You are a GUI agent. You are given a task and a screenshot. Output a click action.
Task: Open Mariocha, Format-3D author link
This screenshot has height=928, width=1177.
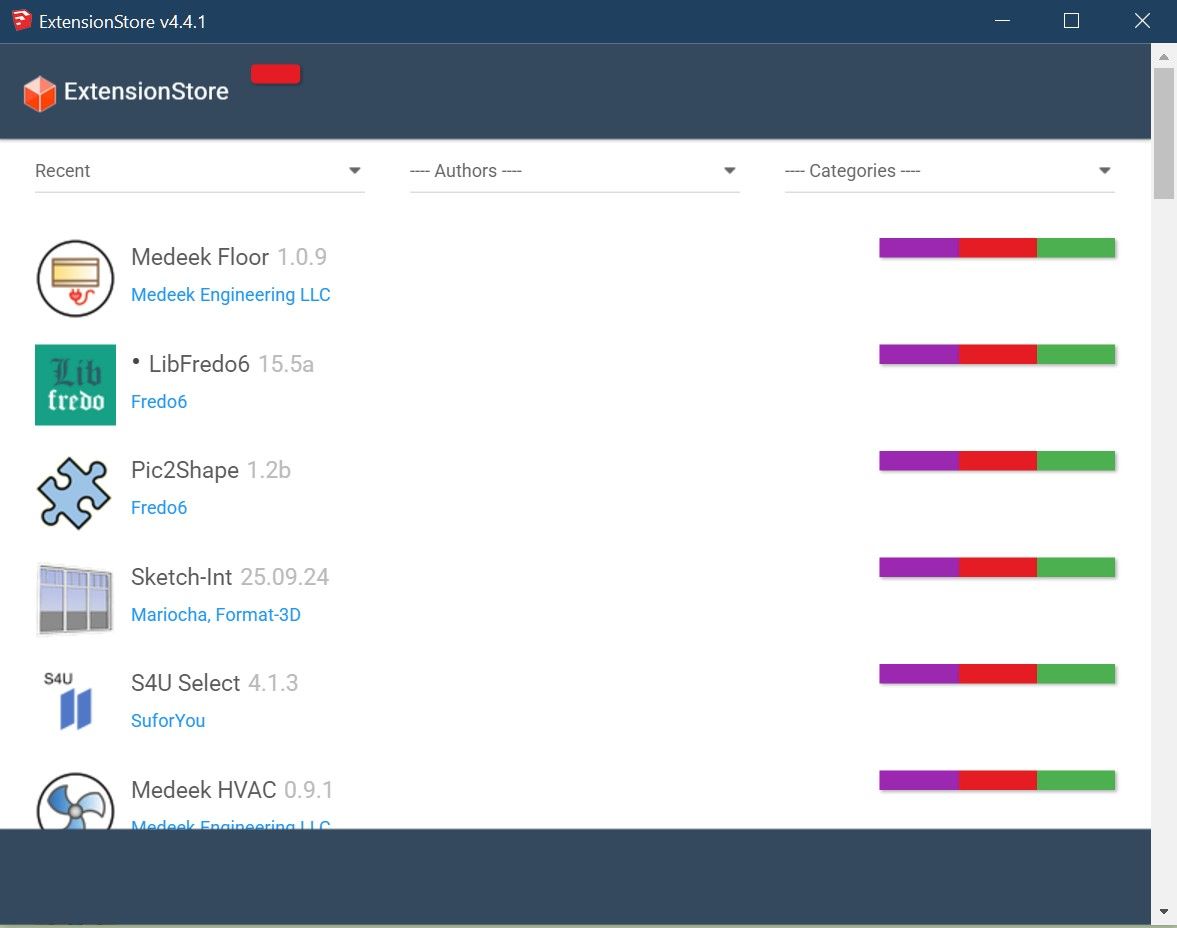tap(215, 615)
